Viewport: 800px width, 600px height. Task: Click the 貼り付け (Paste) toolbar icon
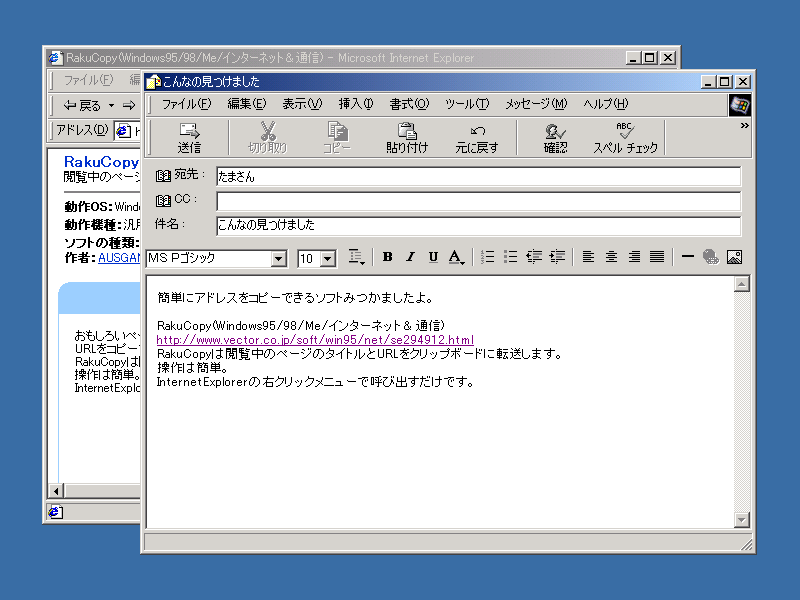pyautogui.click(x=407, y=131)
